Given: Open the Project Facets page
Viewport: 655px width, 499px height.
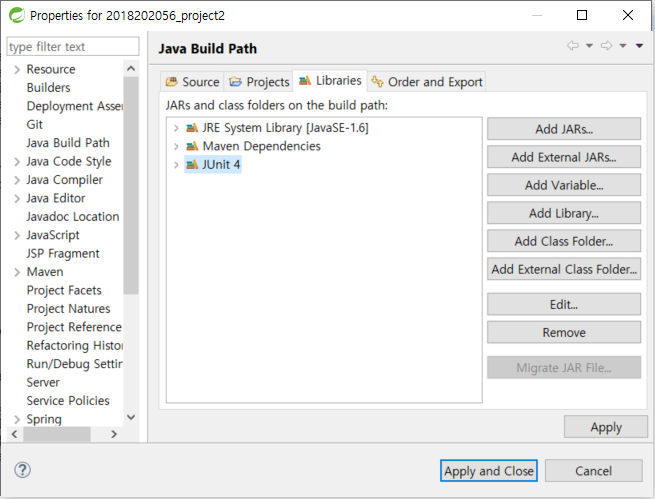Looking at the screenshot, I should click(64, 290).
